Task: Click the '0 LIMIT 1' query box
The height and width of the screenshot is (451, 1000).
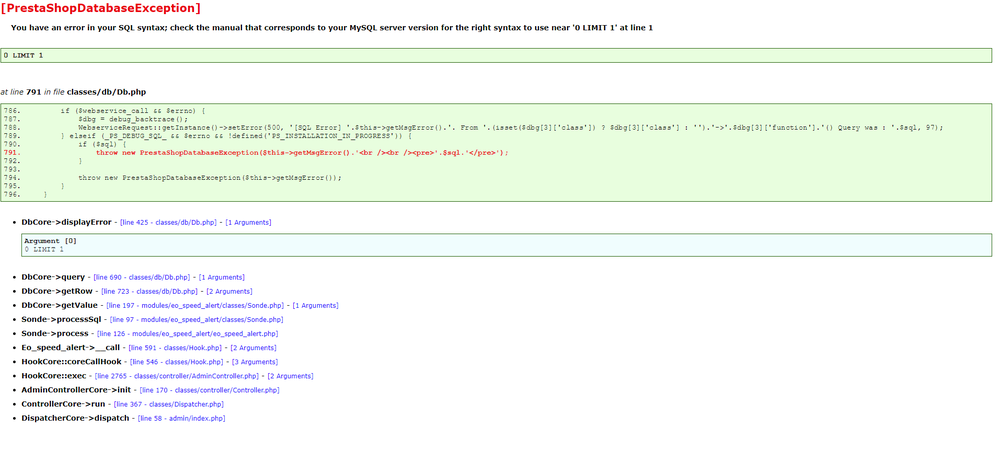Action: [x=496, y=55]
